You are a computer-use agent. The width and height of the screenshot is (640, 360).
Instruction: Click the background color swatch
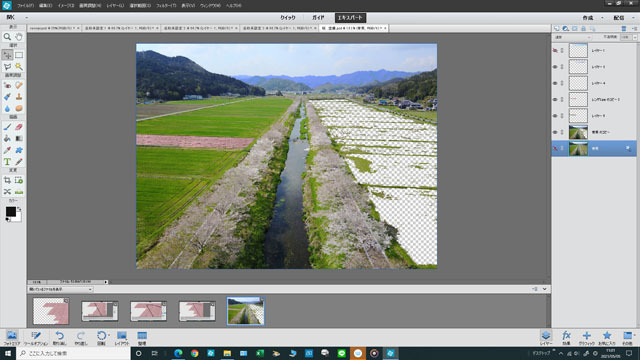pos(18,217)
